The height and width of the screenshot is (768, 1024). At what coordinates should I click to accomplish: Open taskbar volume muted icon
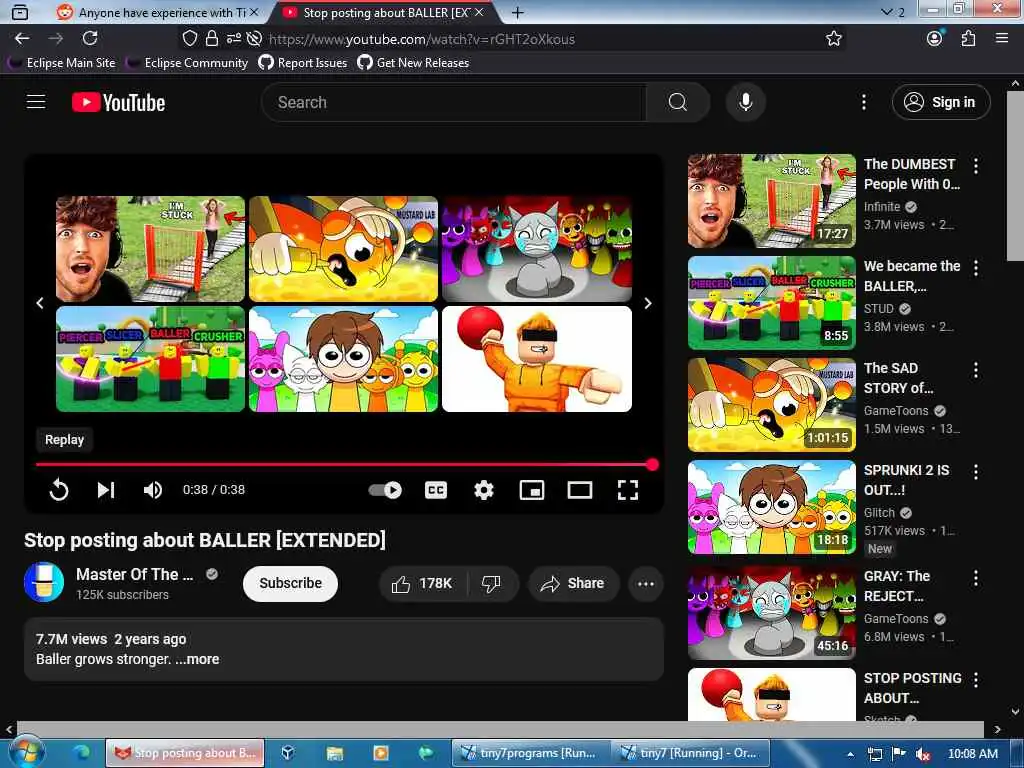923,754
